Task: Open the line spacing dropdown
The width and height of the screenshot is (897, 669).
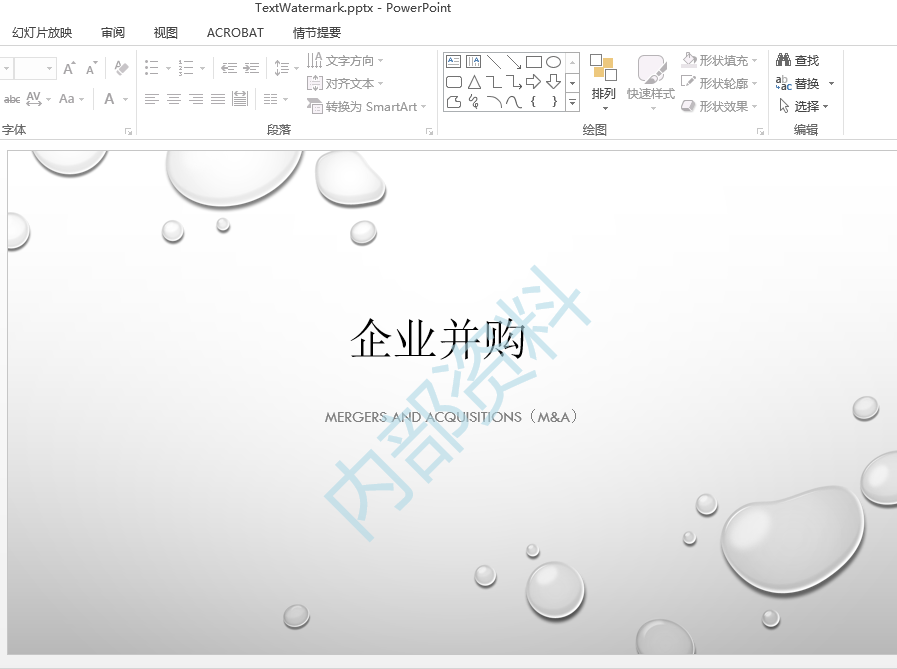Action: [285, 68]
